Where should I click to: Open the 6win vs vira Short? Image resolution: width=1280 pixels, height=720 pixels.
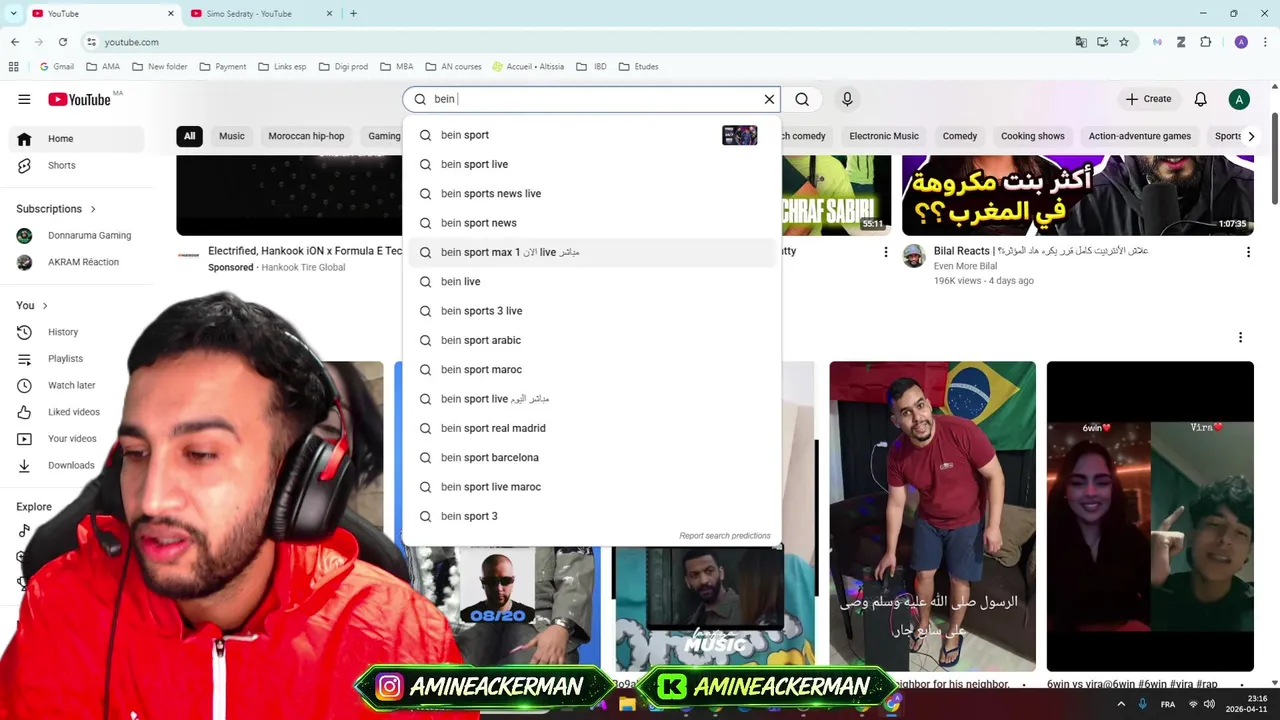[1150, 516]
